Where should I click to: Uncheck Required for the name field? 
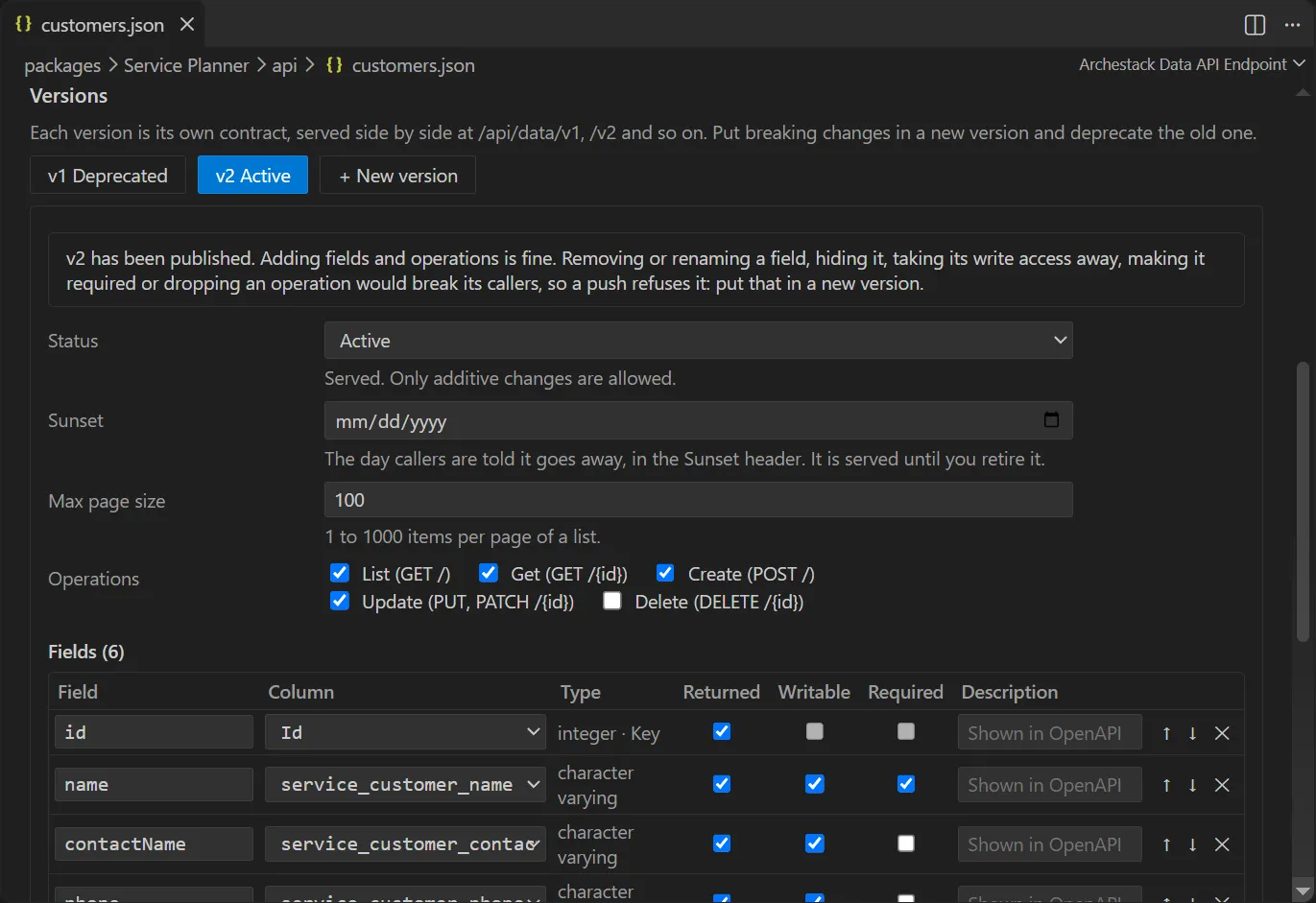[x=906, y=784]
